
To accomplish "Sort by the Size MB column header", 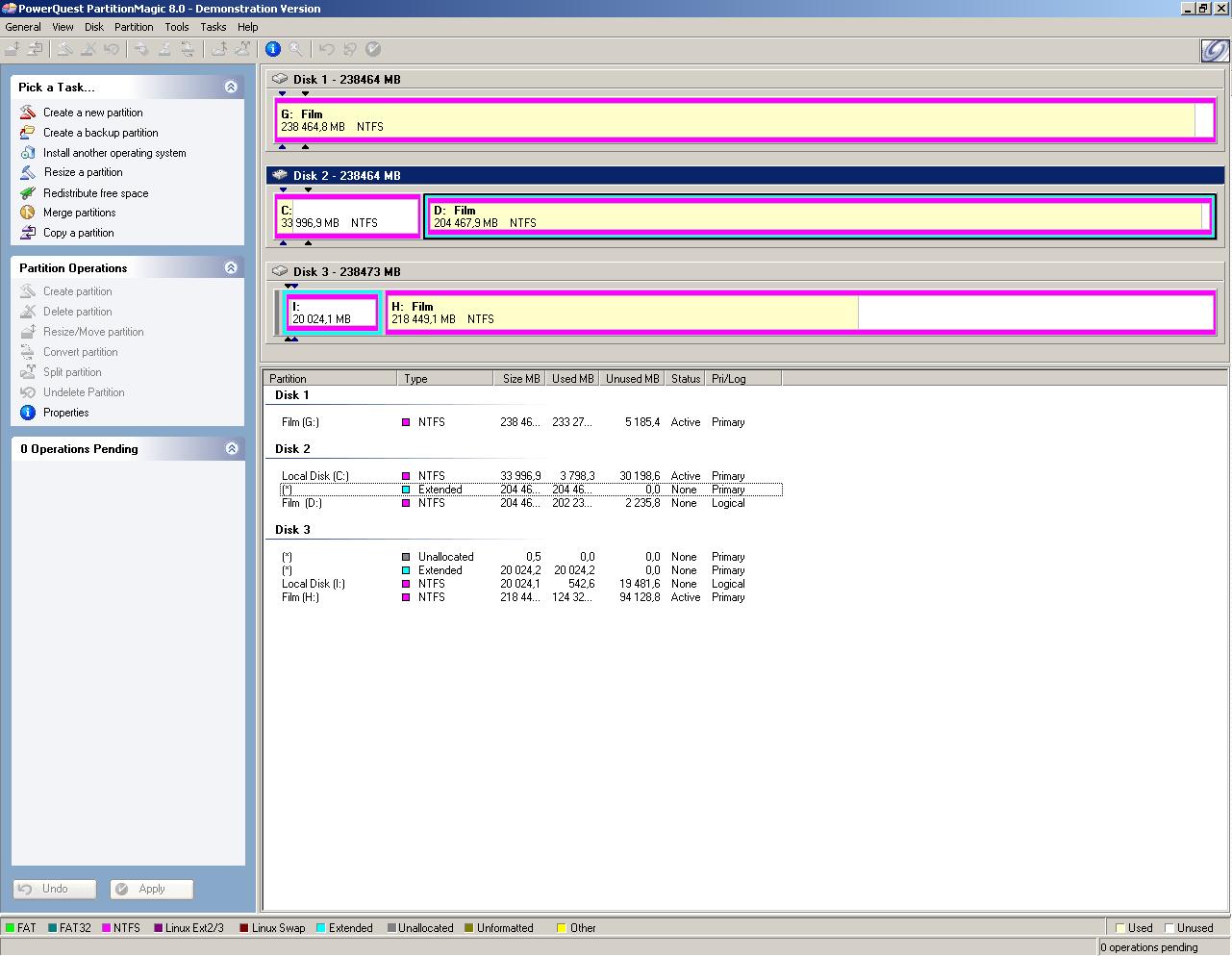I will (x=519, y=378).
